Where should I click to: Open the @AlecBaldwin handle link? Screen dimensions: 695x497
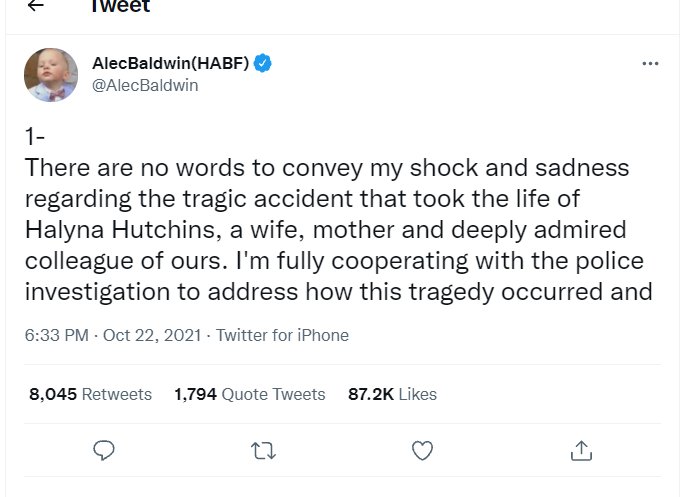(144, 85)
